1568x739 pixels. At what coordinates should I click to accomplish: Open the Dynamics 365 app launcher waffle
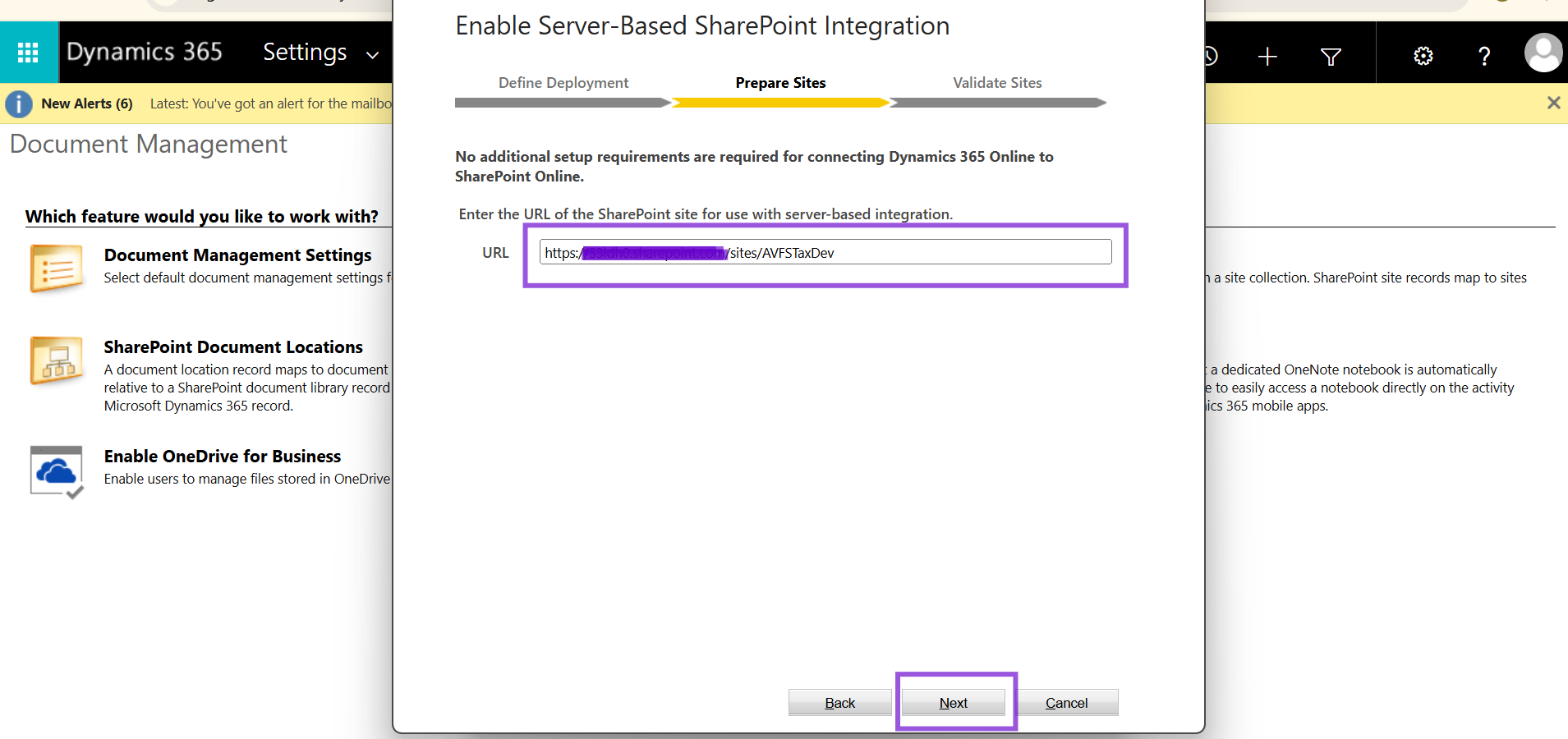[29, 53]
